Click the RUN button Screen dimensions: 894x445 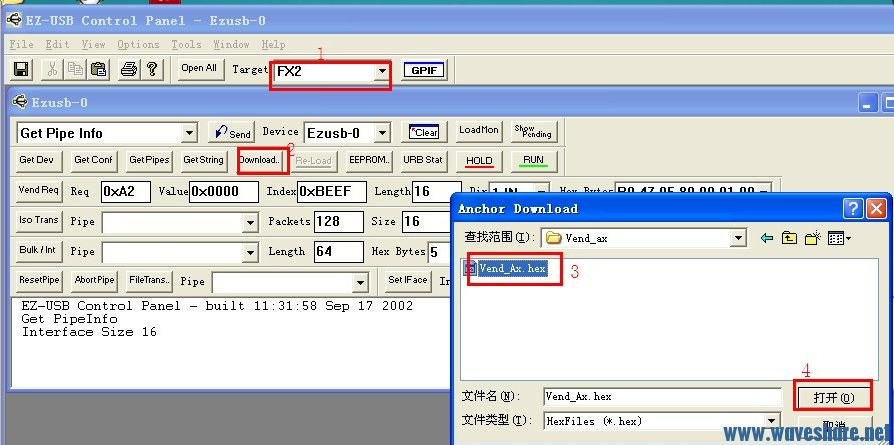click(533, 161)
